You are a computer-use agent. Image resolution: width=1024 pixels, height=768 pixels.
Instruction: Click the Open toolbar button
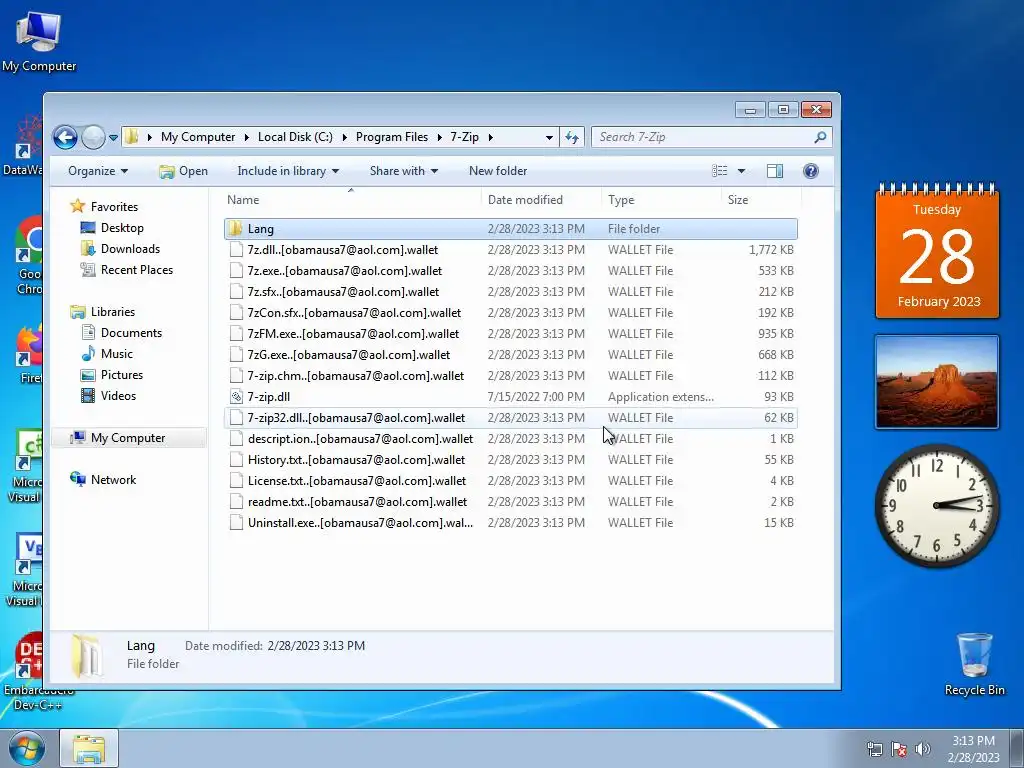click(184, 171)
